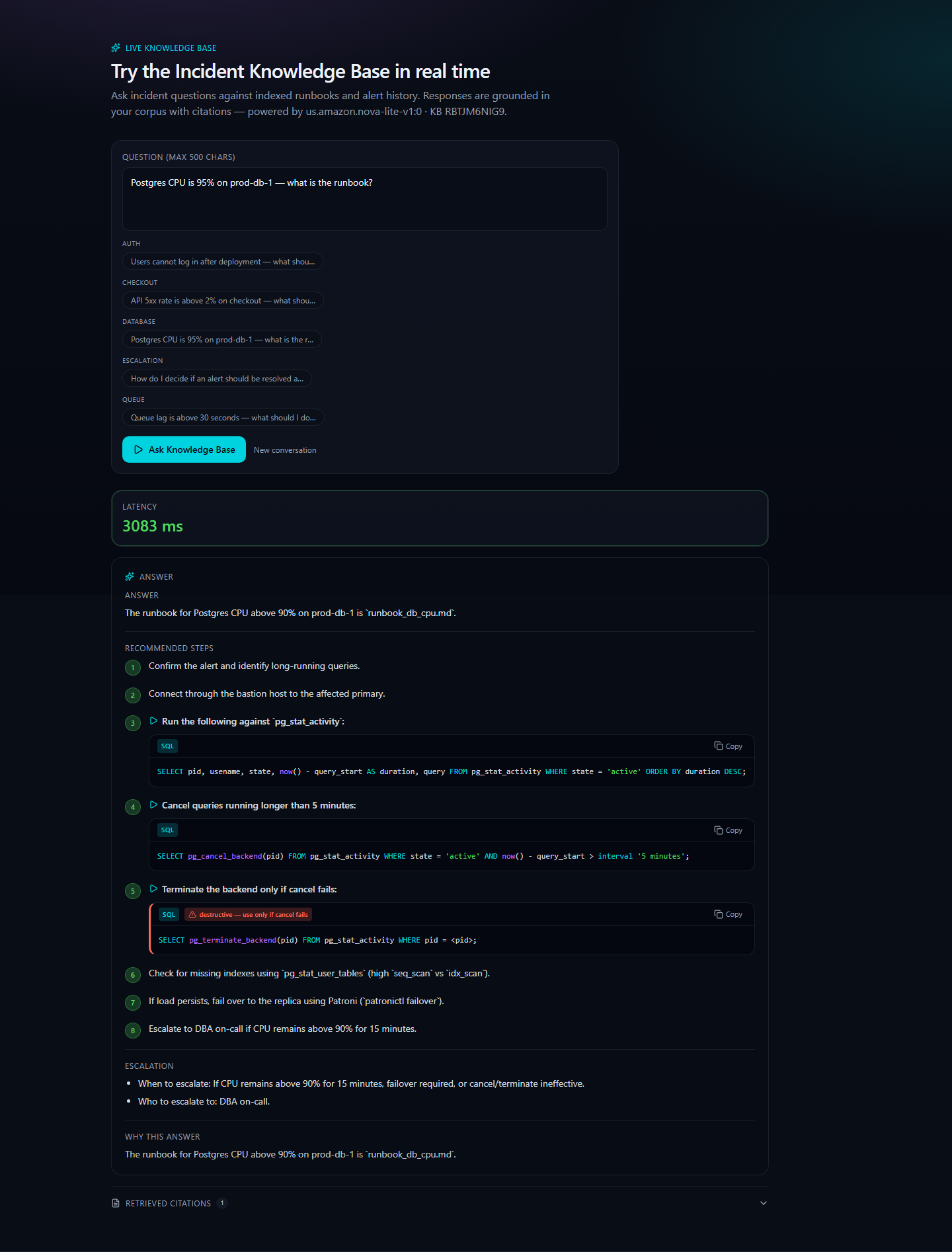Click step 8 'Escalate to DBA on-call' text

tap(283, 1029)
